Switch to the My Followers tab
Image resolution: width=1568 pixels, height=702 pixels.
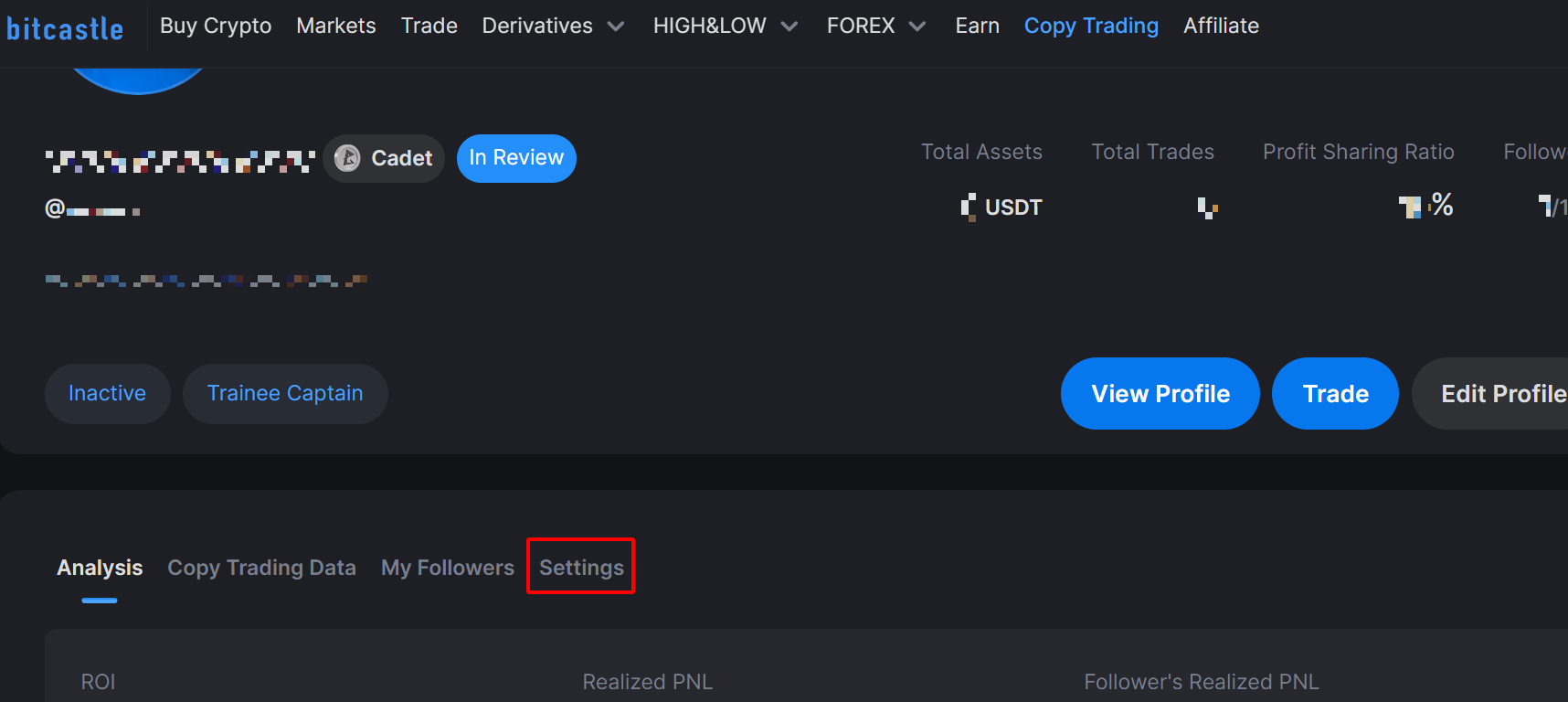[448, 568]
